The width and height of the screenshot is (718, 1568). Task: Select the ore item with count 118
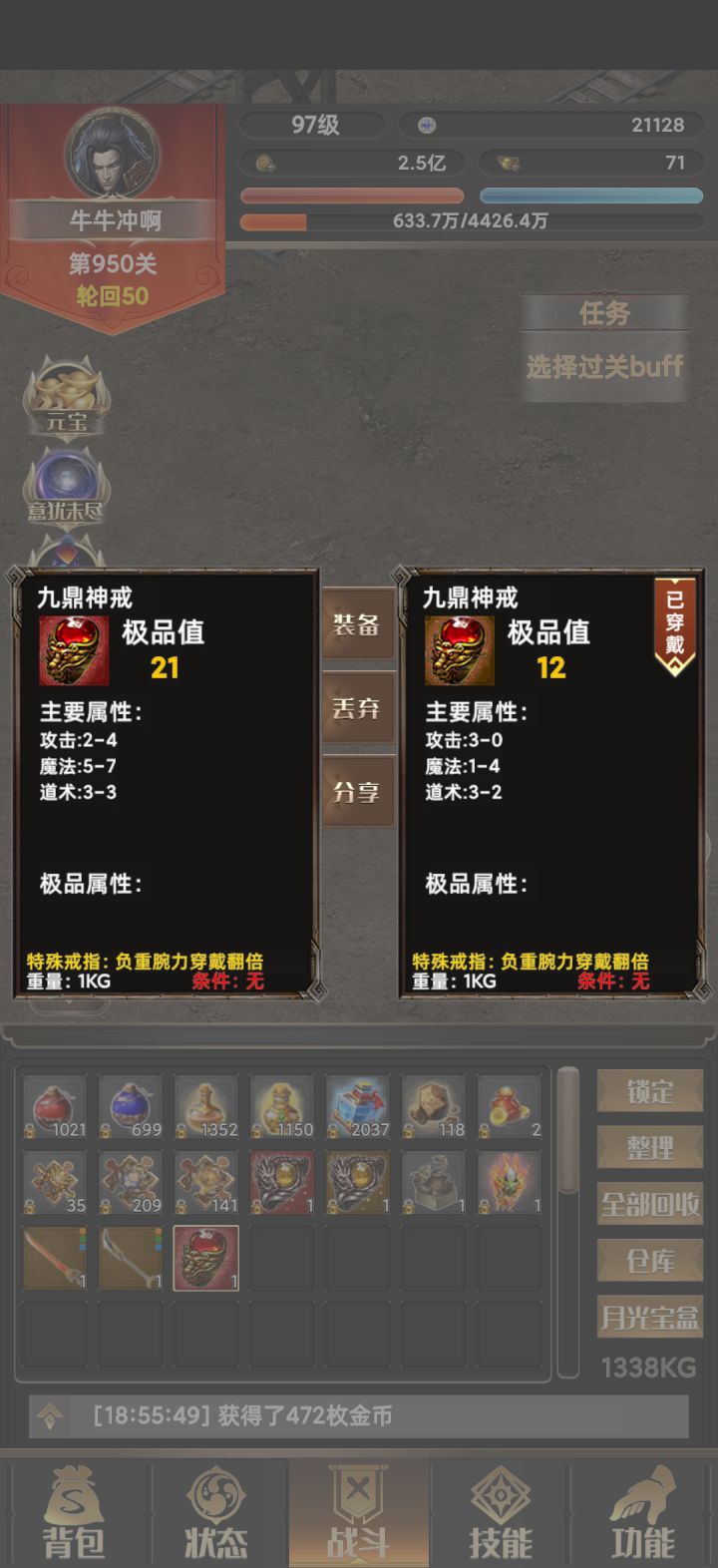pyautogui.click(x=434, y=1106)
